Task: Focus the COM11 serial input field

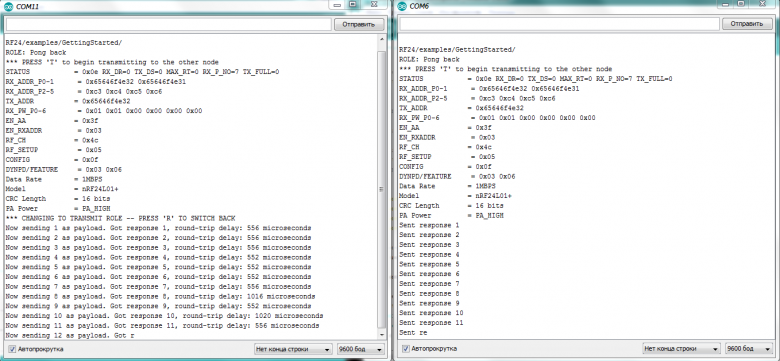Action: pos(168,24)
